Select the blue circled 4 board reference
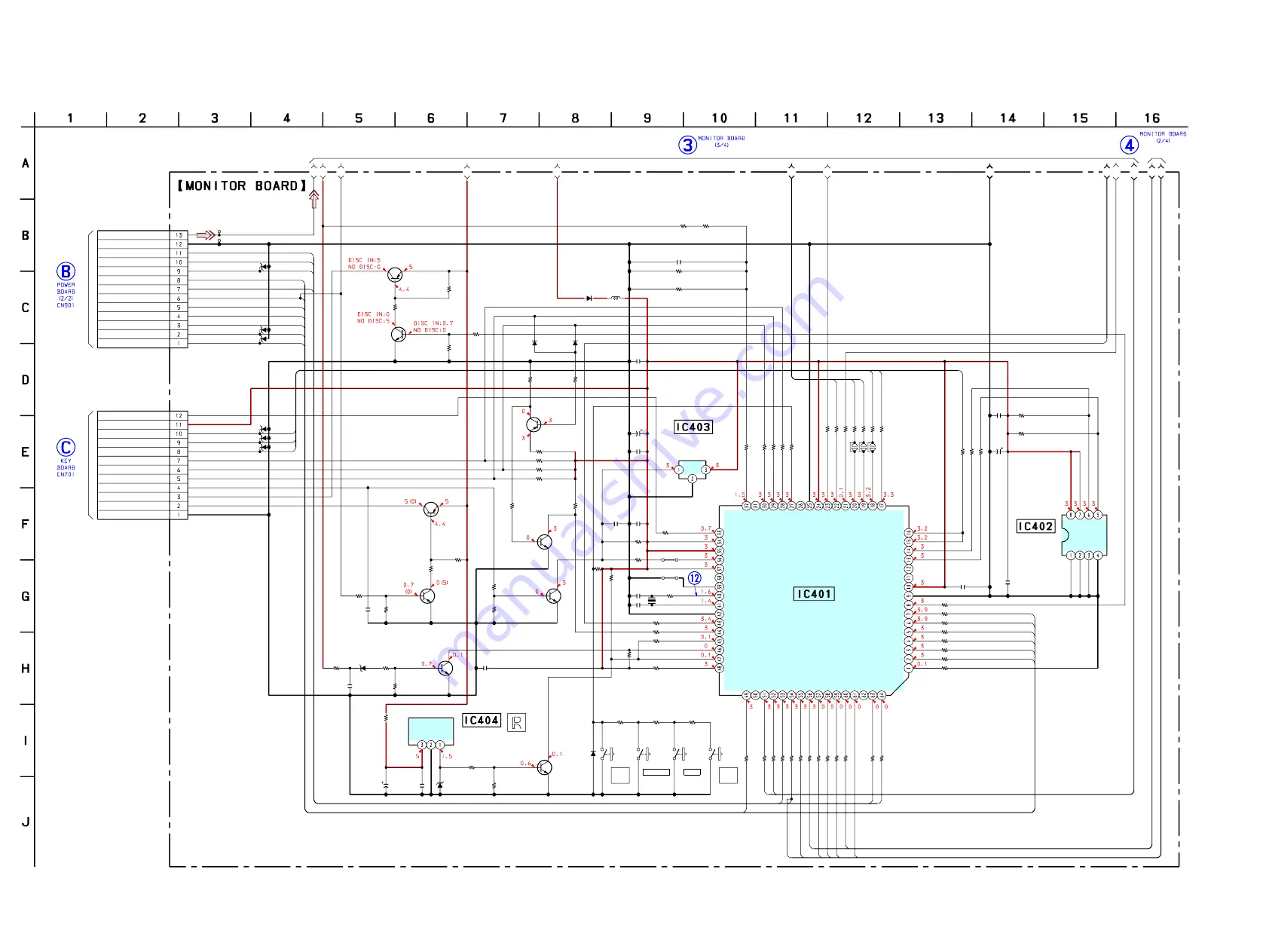The image size is (1266, 952). pyautogui.click(x=1129, y=145)
